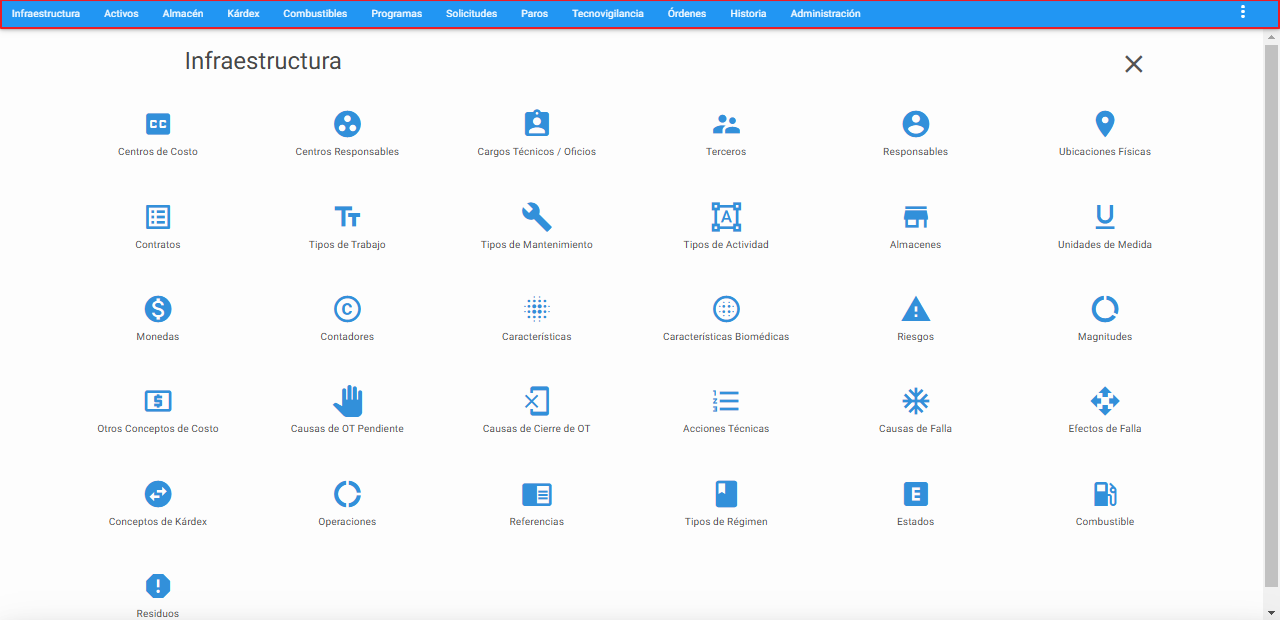Open the Terceros people icon
Image resolution: width=1280 pixels, height=620 pixels.
(726, 124)
